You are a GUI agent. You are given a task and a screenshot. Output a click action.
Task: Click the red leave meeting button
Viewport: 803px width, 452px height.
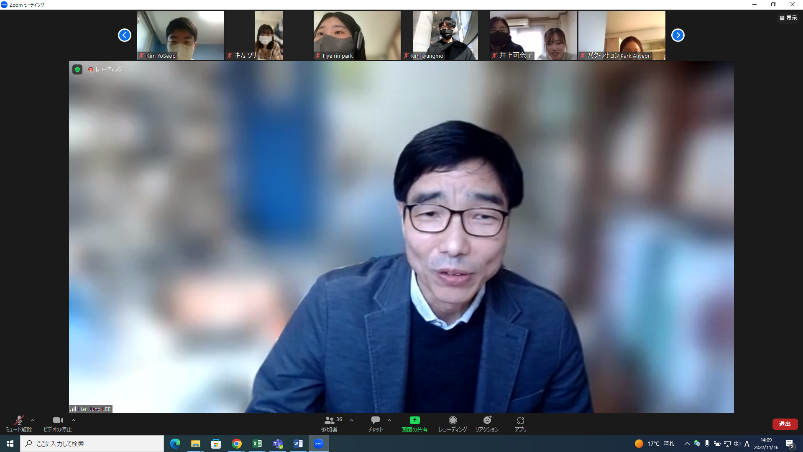click(x=785, y=423)
